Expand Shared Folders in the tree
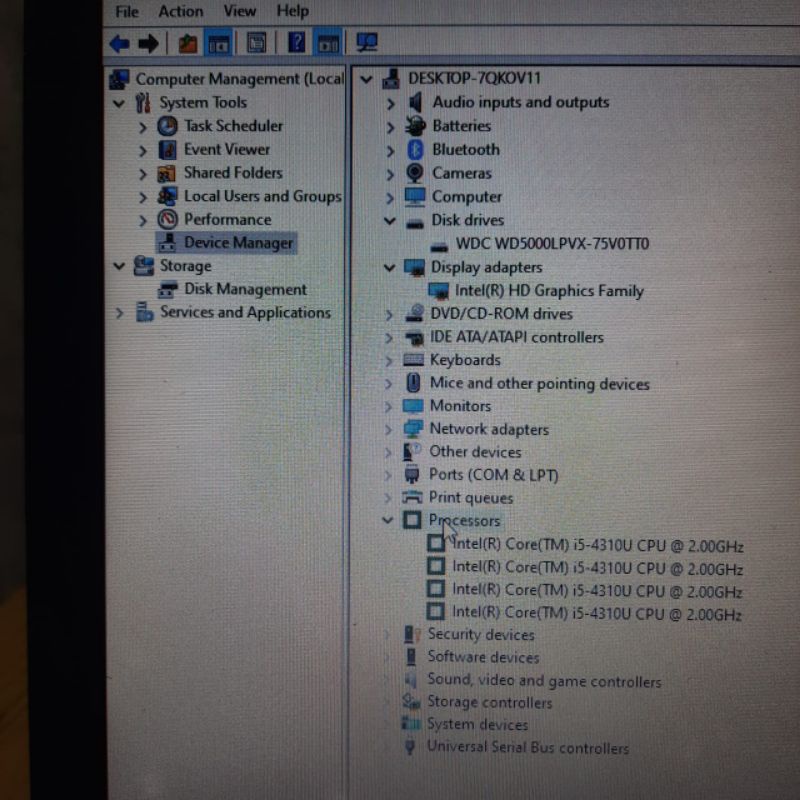 click(143, 174)
